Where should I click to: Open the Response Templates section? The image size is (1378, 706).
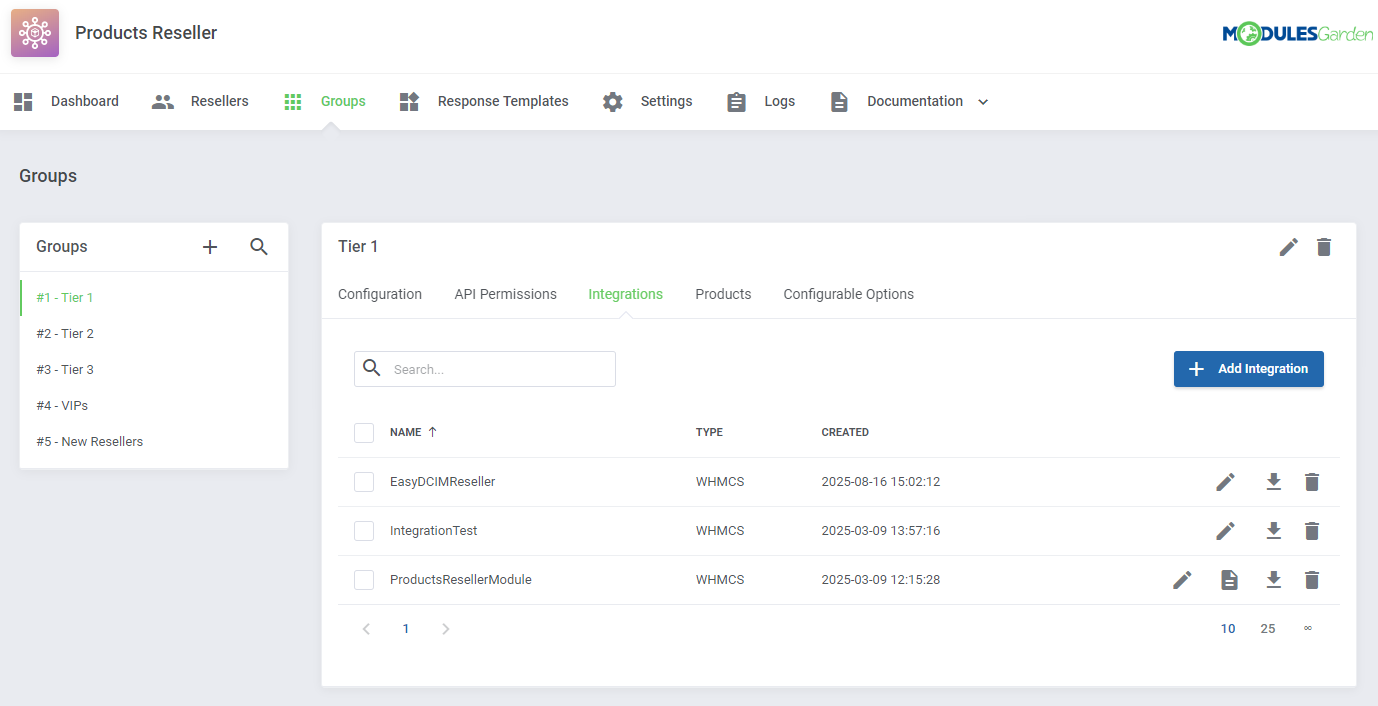pos(502,101)
